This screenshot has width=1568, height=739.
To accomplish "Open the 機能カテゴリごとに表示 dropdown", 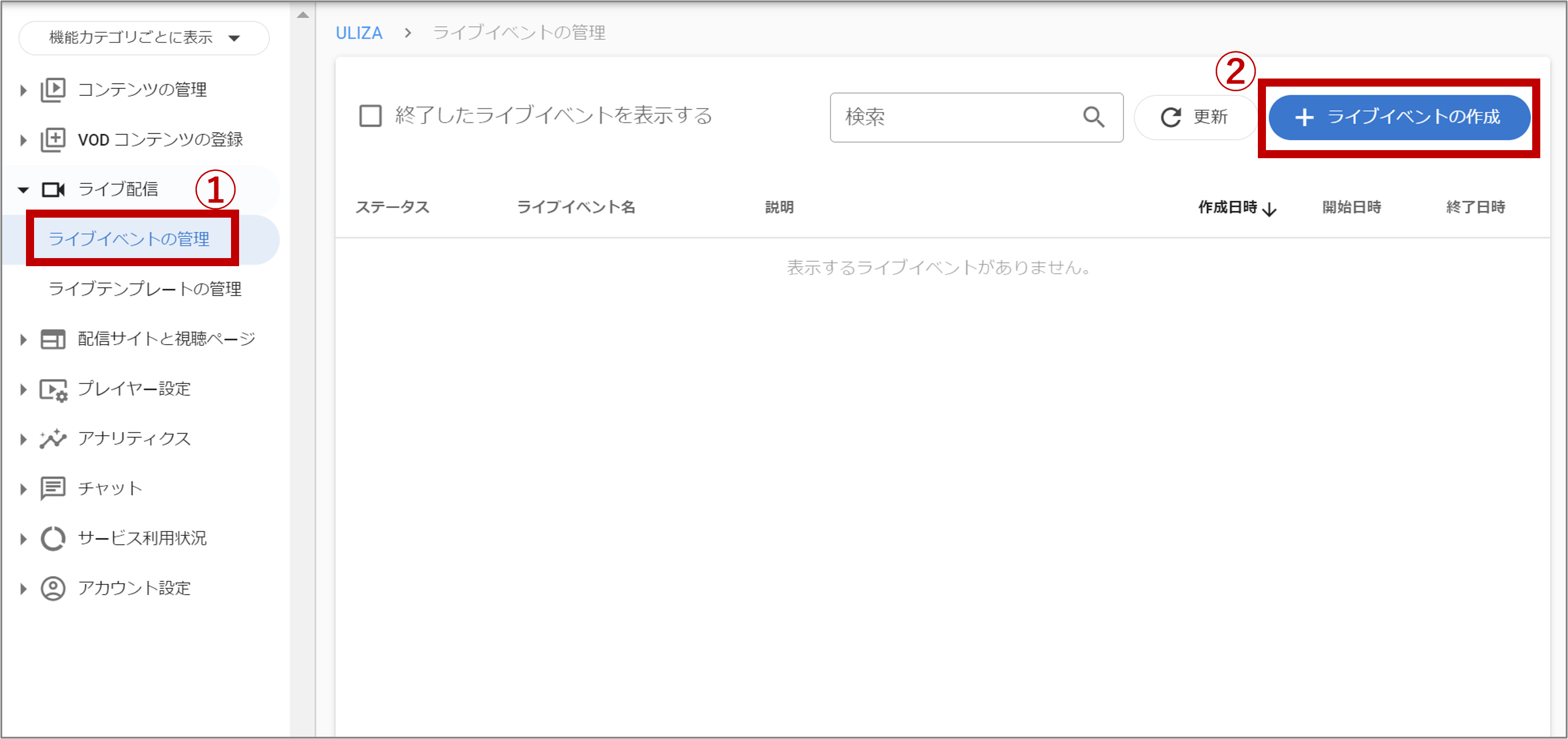I will coord(144,38).
